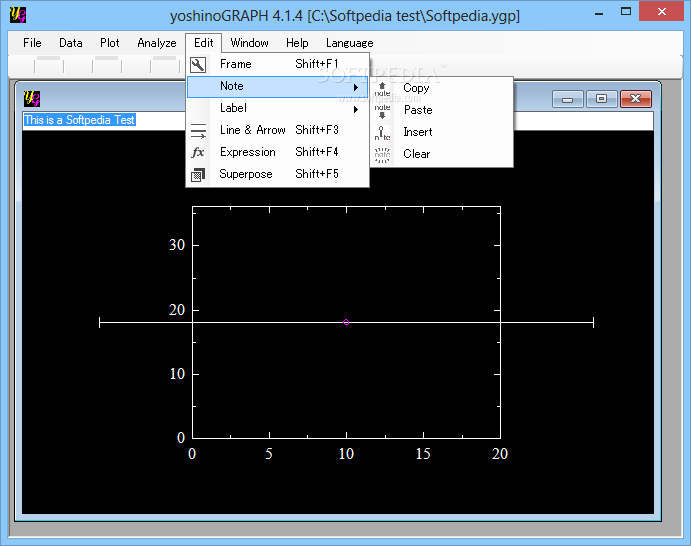Click the note Insert icon
This screenshot has width=691, height=546.
pos(382,133)
